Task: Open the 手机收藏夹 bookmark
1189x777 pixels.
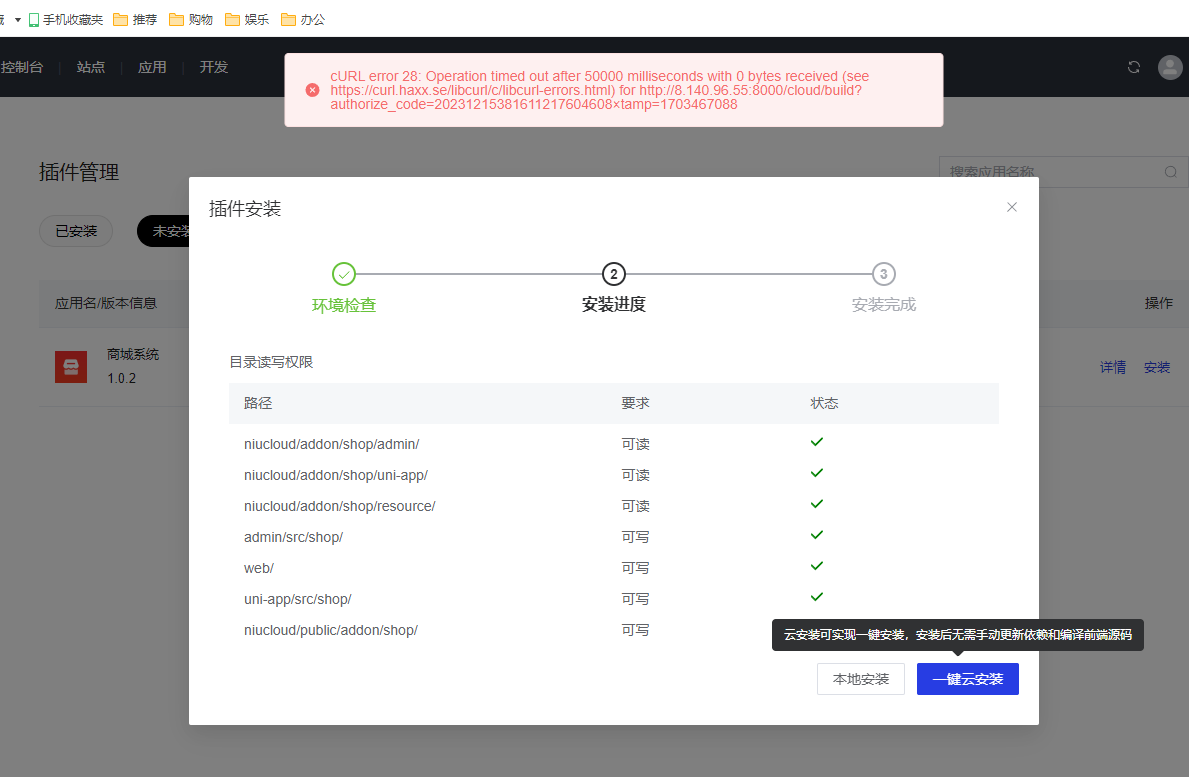Action: click(66, 19)
